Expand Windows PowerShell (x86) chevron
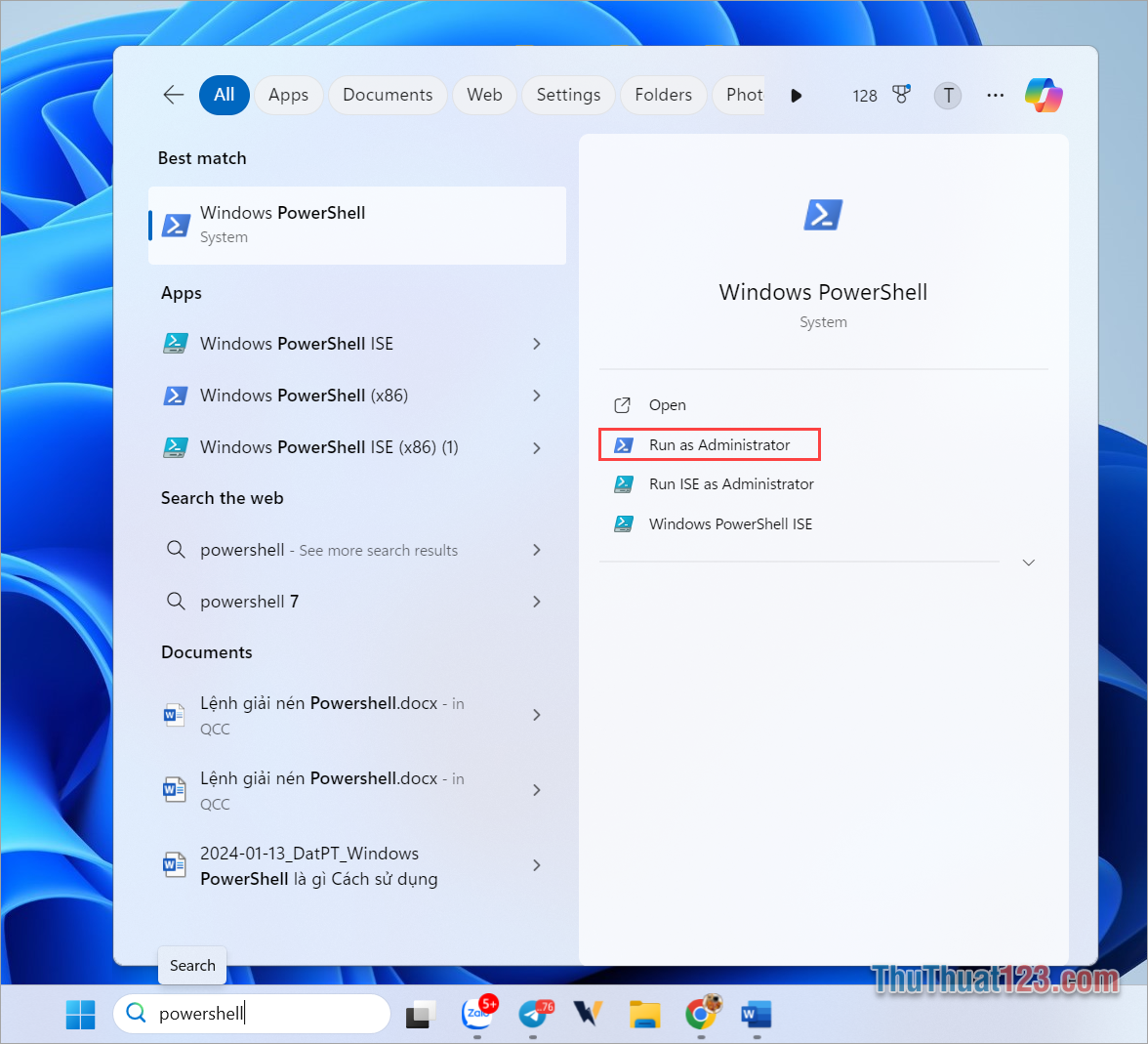 tap(537, 396)
